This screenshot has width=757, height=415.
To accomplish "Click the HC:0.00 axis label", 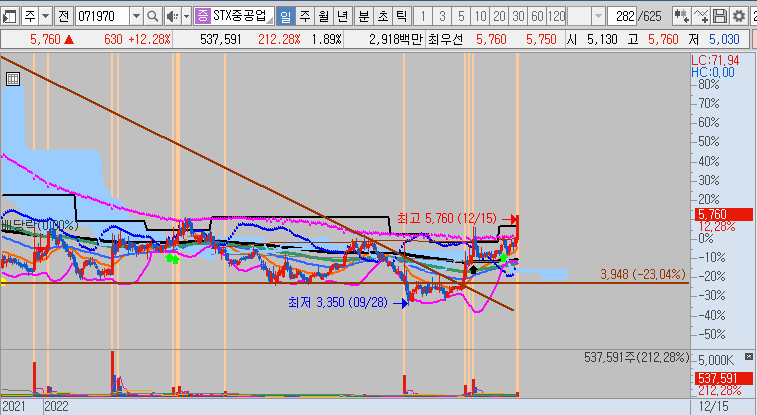I will [x=713, y=72].
